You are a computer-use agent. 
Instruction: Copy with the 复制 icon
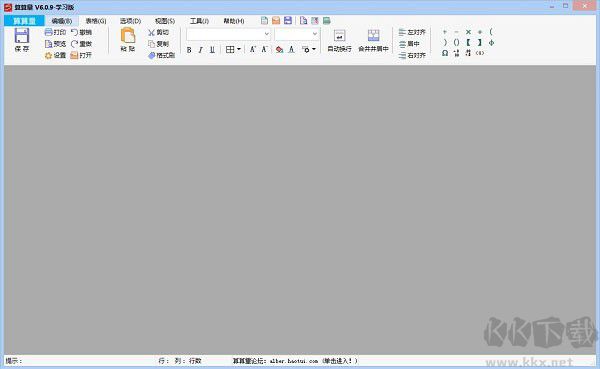coord(152,44)
